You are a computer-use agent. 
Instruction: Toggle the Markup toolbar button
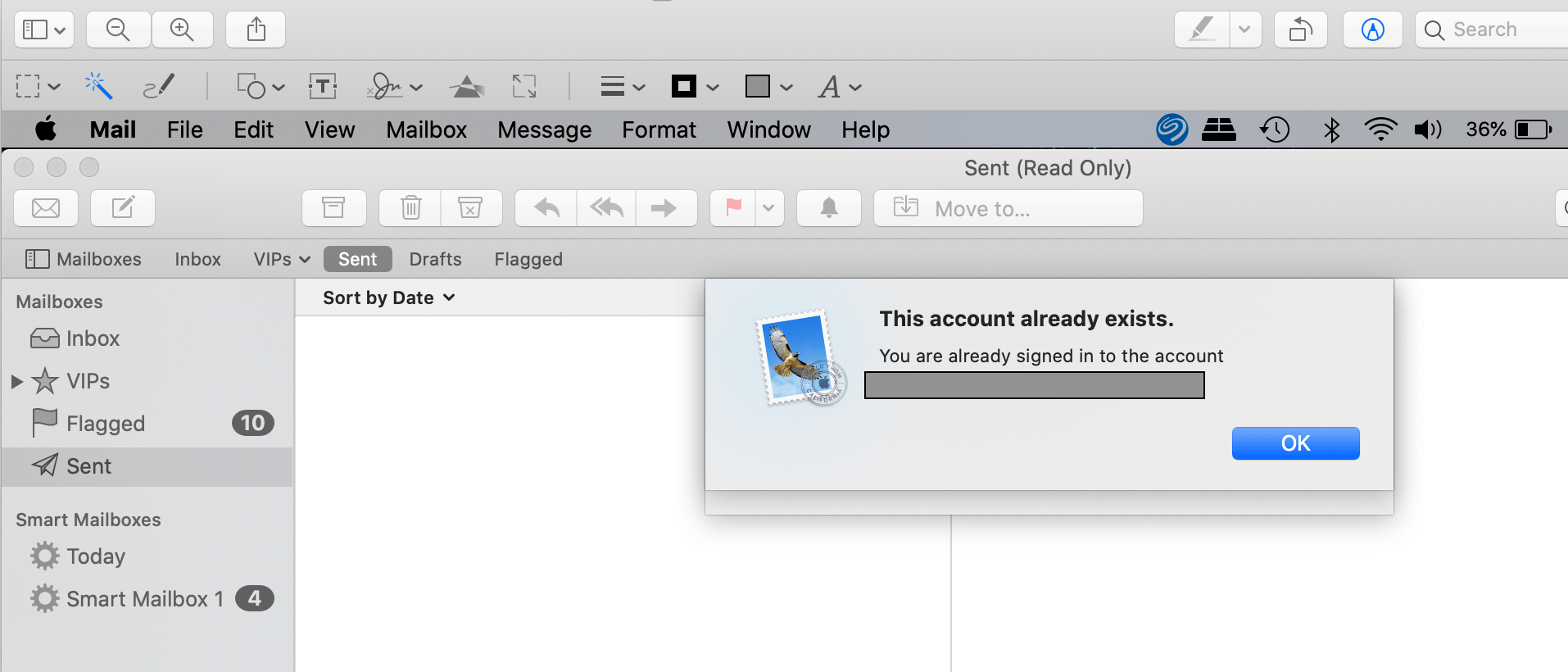[x=1373, y=30]
